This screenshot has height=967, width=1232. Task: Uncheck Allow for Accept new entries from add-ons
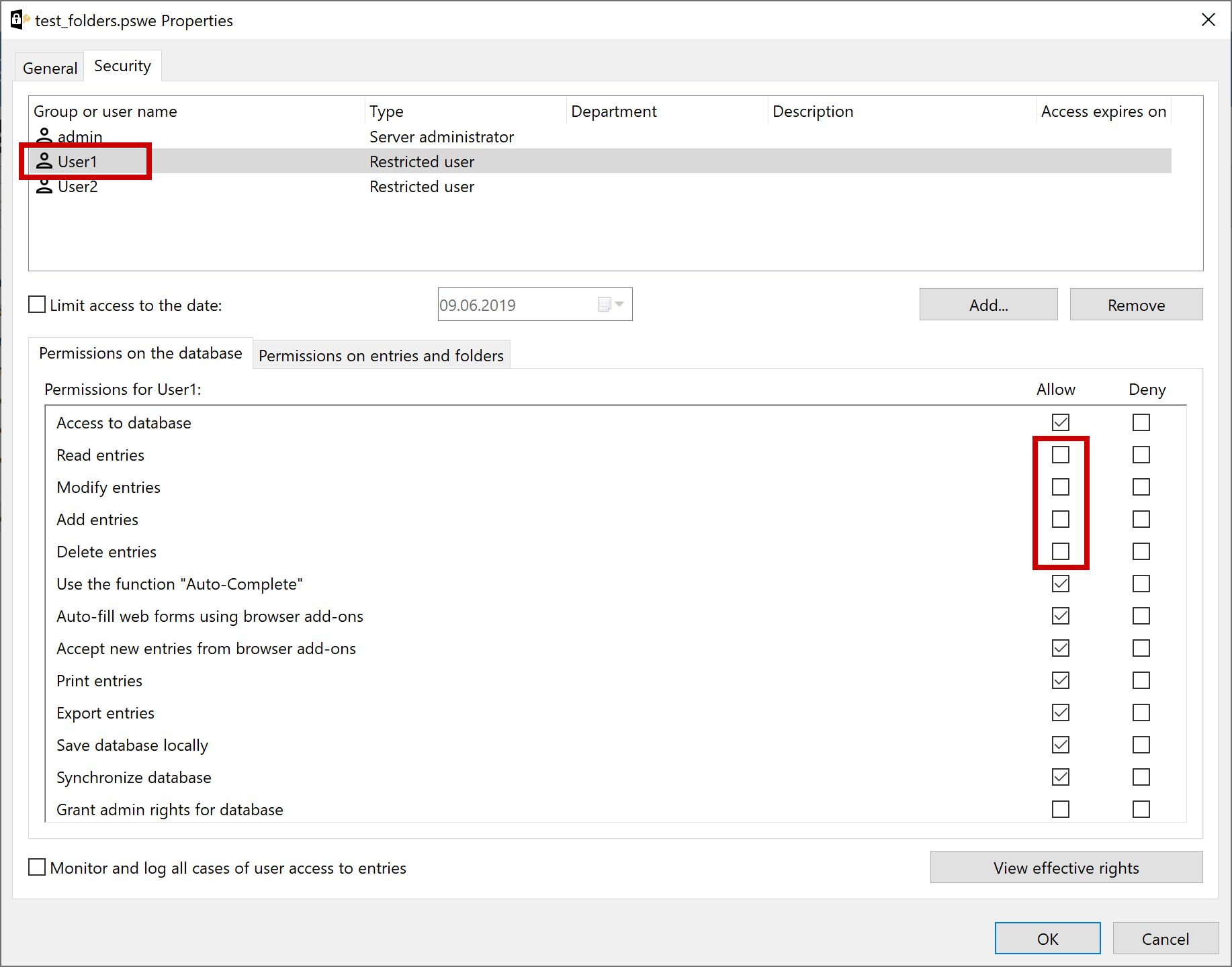tap(1061, 648)
